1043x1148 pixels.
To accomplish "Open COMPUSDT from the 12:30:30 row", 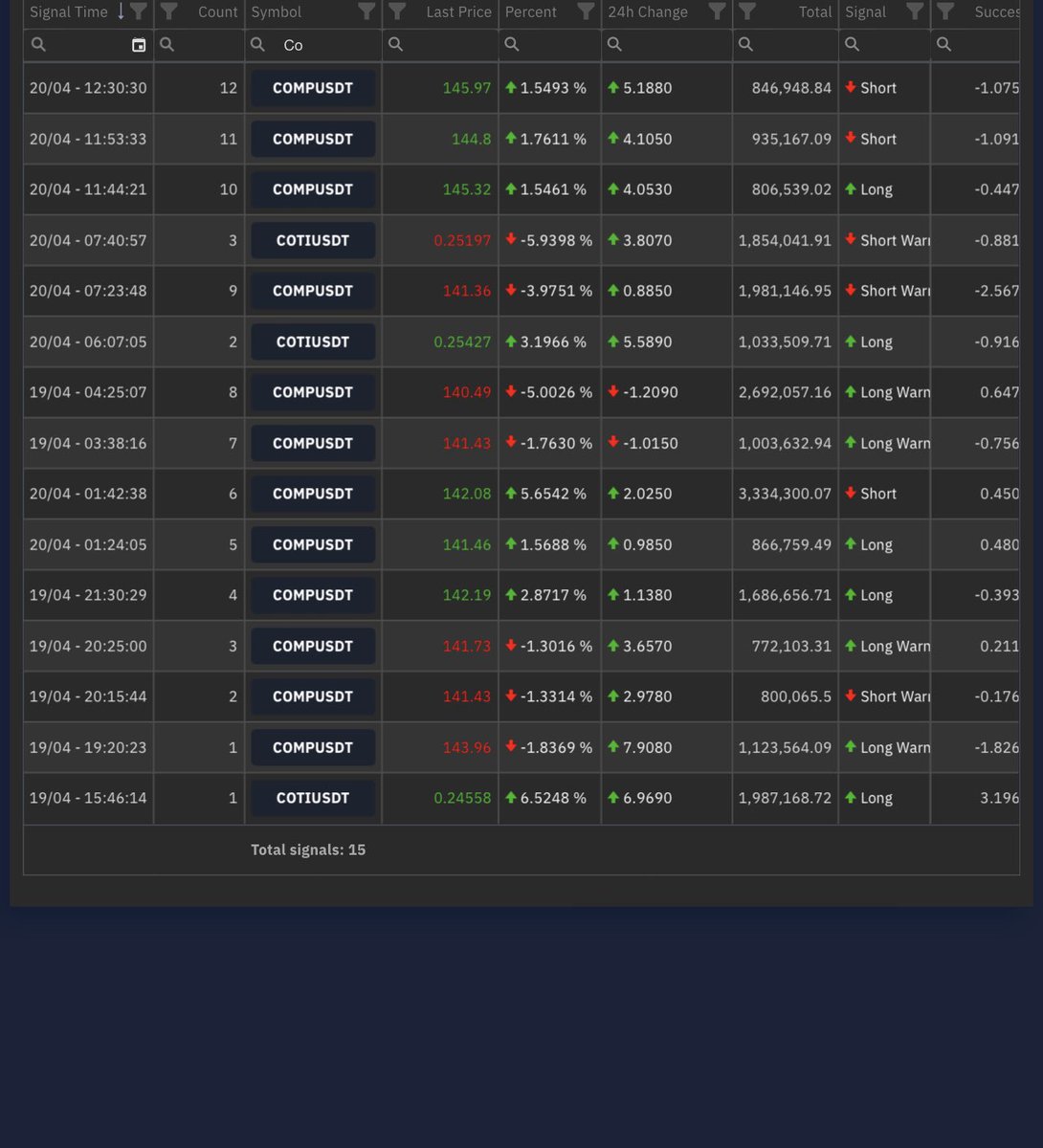I will click(x=313, y=88).
